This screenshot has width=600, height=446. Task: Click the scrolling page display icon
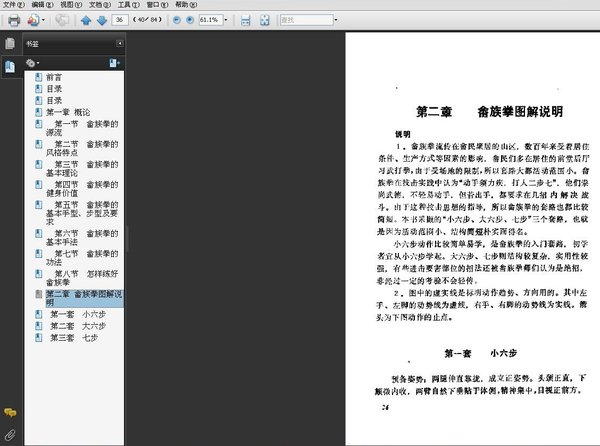click(x=246, y=20)
